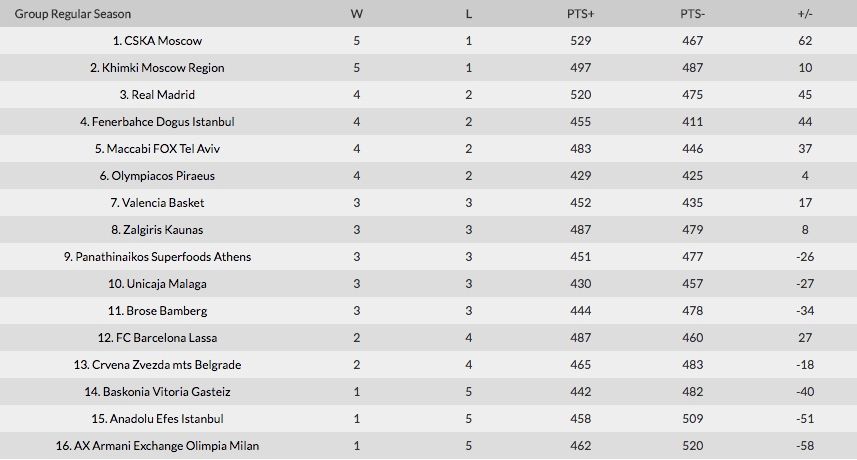The height and width of the screenshot is (460, 857).
Task: Click the CSKA Moscow team name
Action: (164, 41)
